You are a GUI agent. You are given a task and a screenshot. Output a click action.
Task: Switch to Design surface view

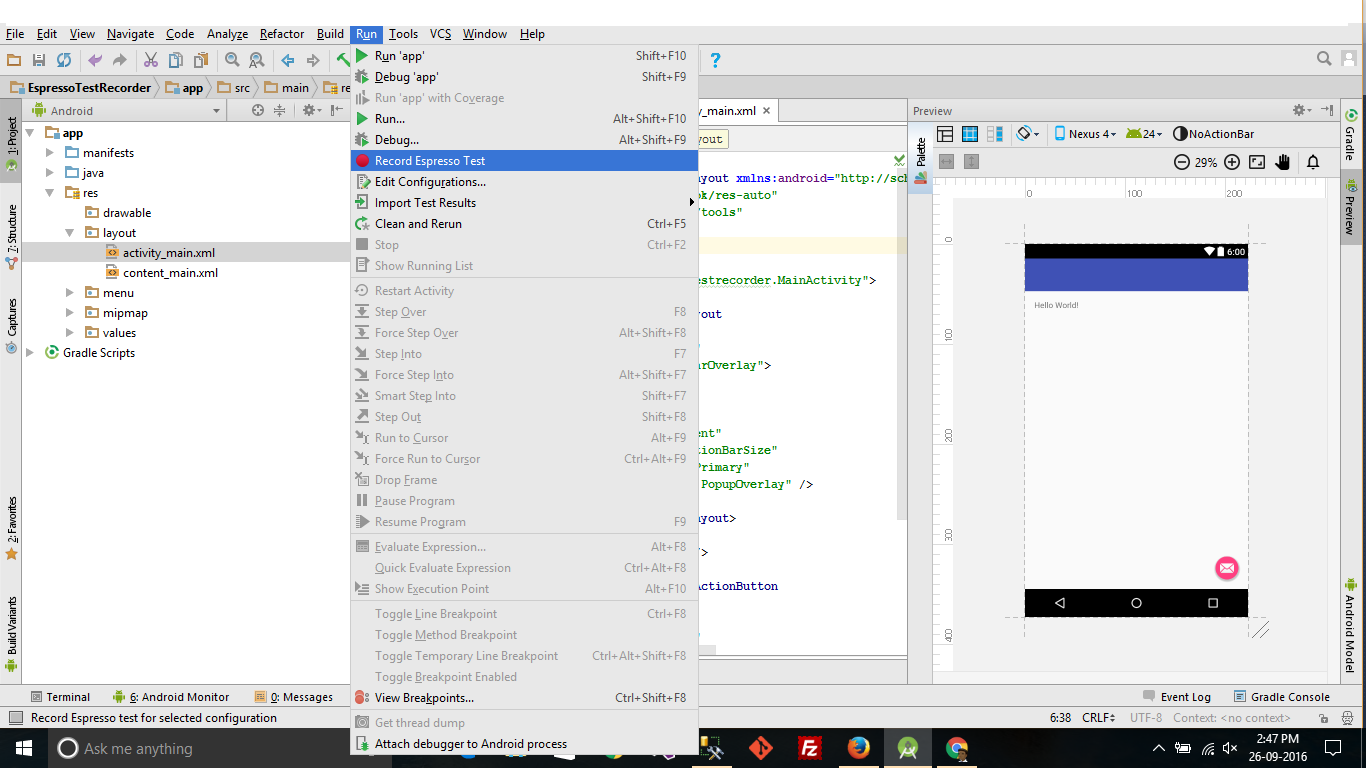[945, 134]
